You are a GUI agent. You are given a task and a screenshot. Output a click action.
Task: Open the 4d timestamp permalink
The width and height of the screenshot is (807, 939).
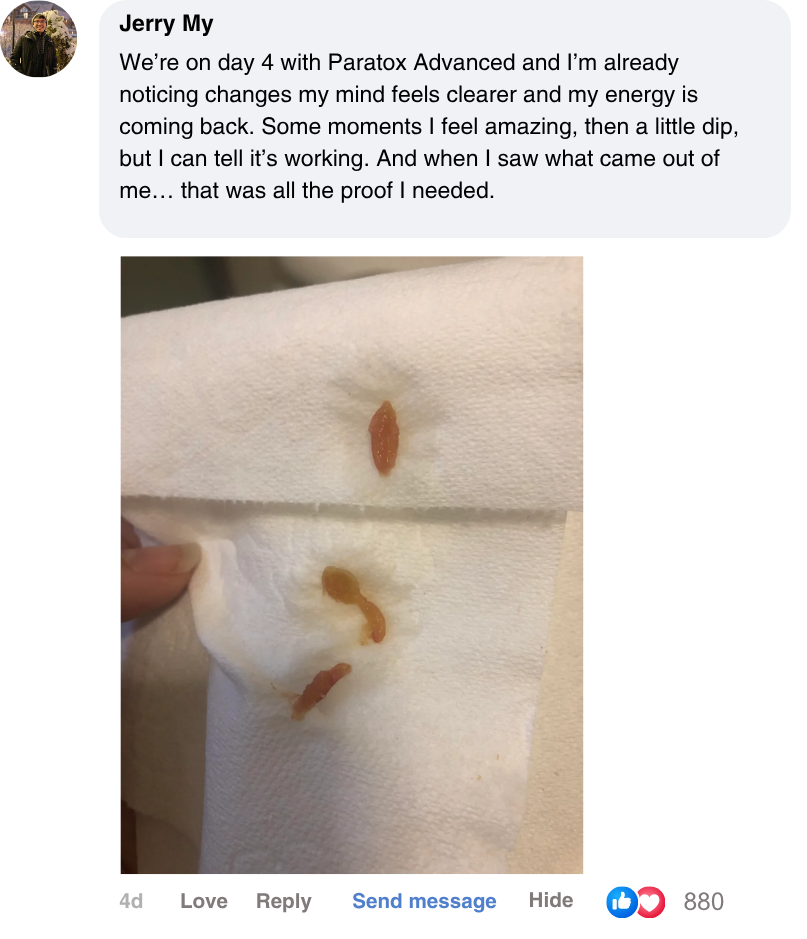tap(131, 901)
